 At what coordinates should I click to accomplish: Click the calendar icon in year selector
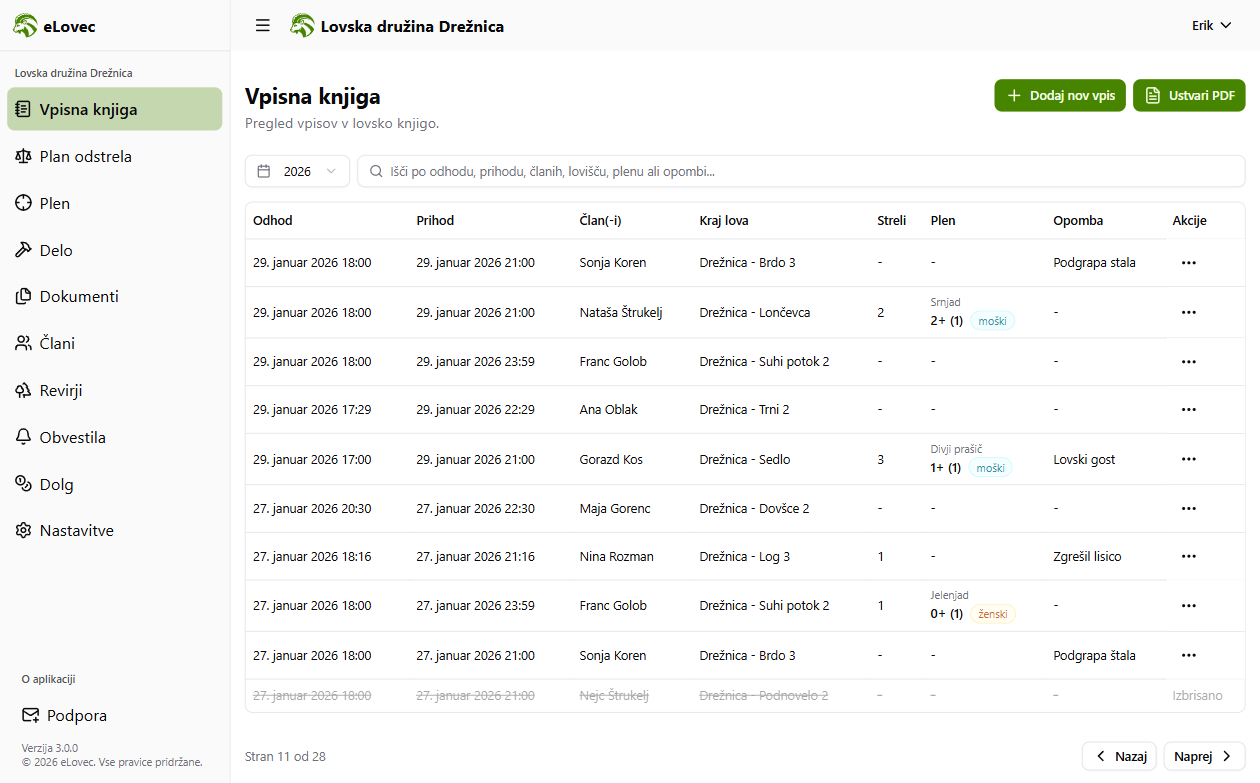tap(264, 171)
